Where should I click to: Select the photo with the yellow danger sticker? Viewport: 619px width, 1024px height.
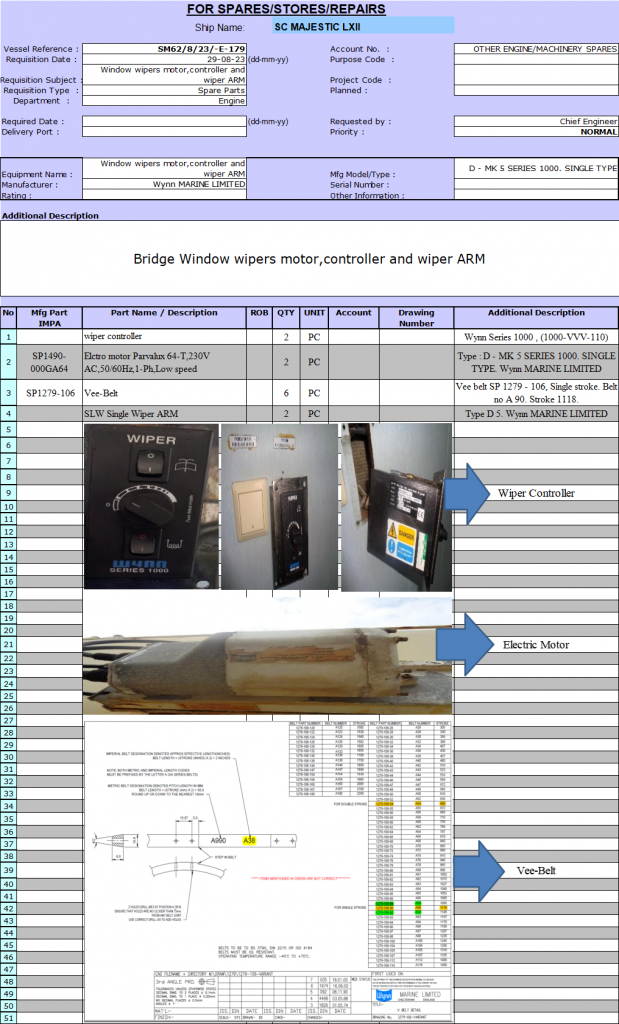pyautogui.click(x=397, y=506)
